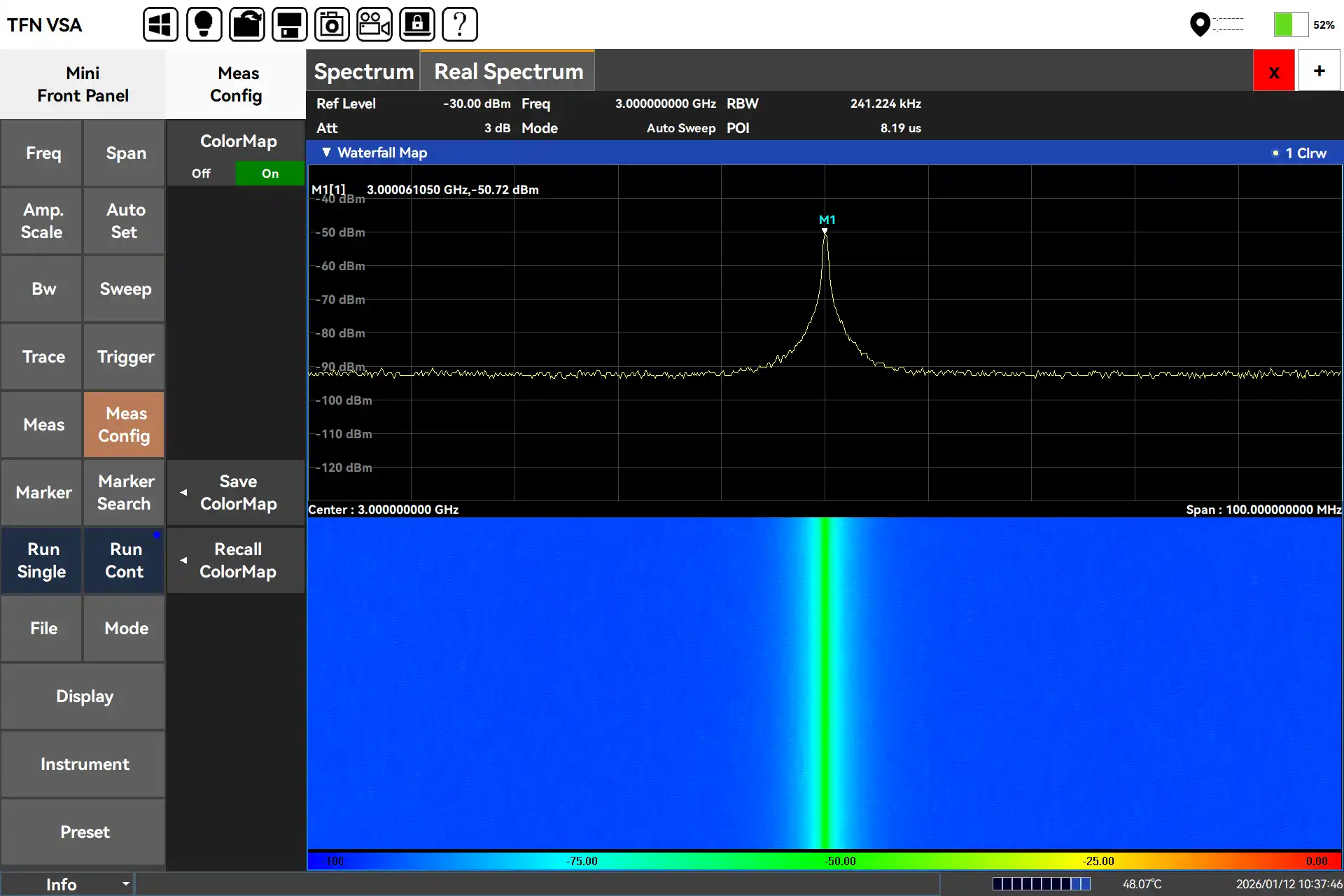Screen dimensions: 1344x896
Task: Click the Span : 100.000000000 MHz label
Action: click(1263, 510)
